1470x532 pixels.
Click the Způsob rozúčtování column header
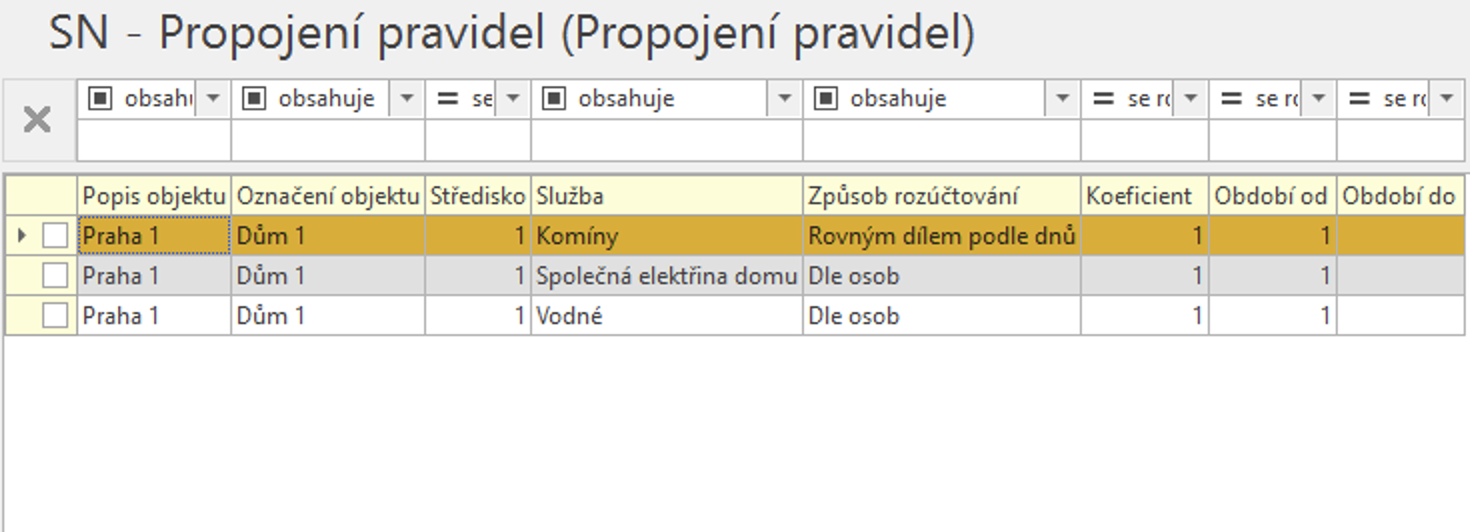tap(940, 196)
